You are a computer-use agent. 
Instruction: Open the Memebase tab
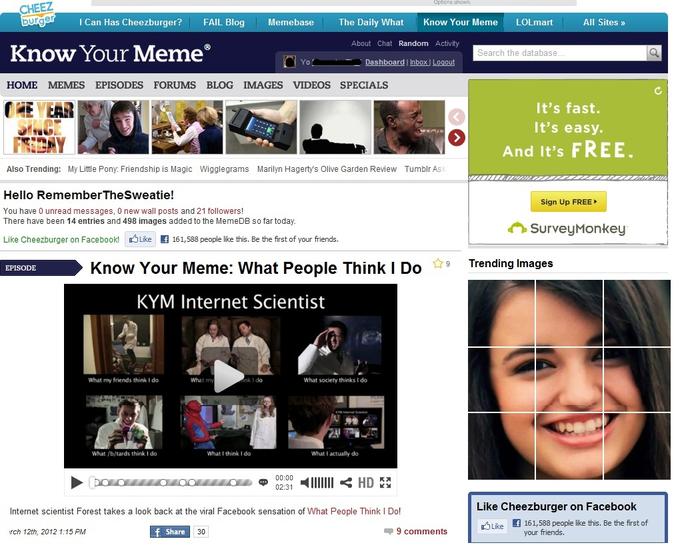(291, 22)
